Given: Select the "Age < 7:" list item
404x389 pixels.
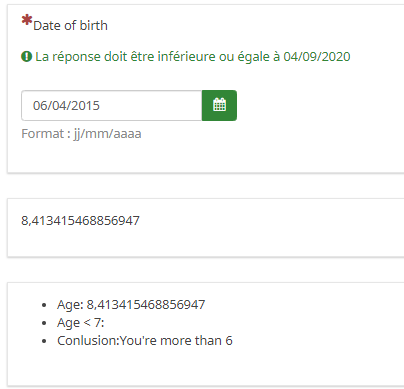Looking at the screenshot, I should [x=81, y=323].
